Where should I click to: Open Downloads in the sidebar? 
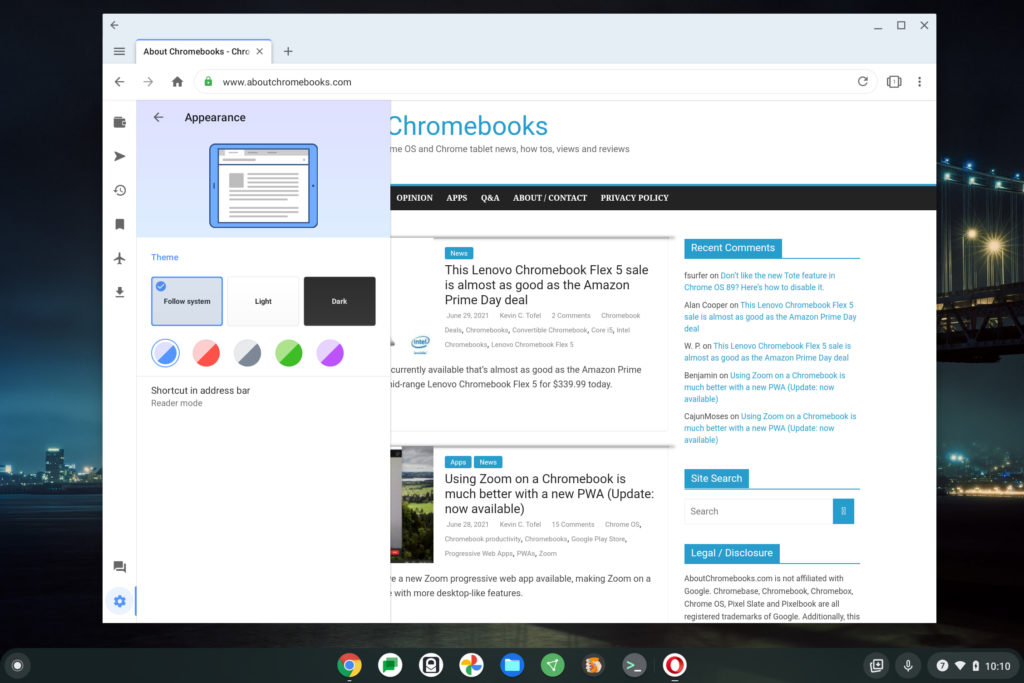(120, 292)
